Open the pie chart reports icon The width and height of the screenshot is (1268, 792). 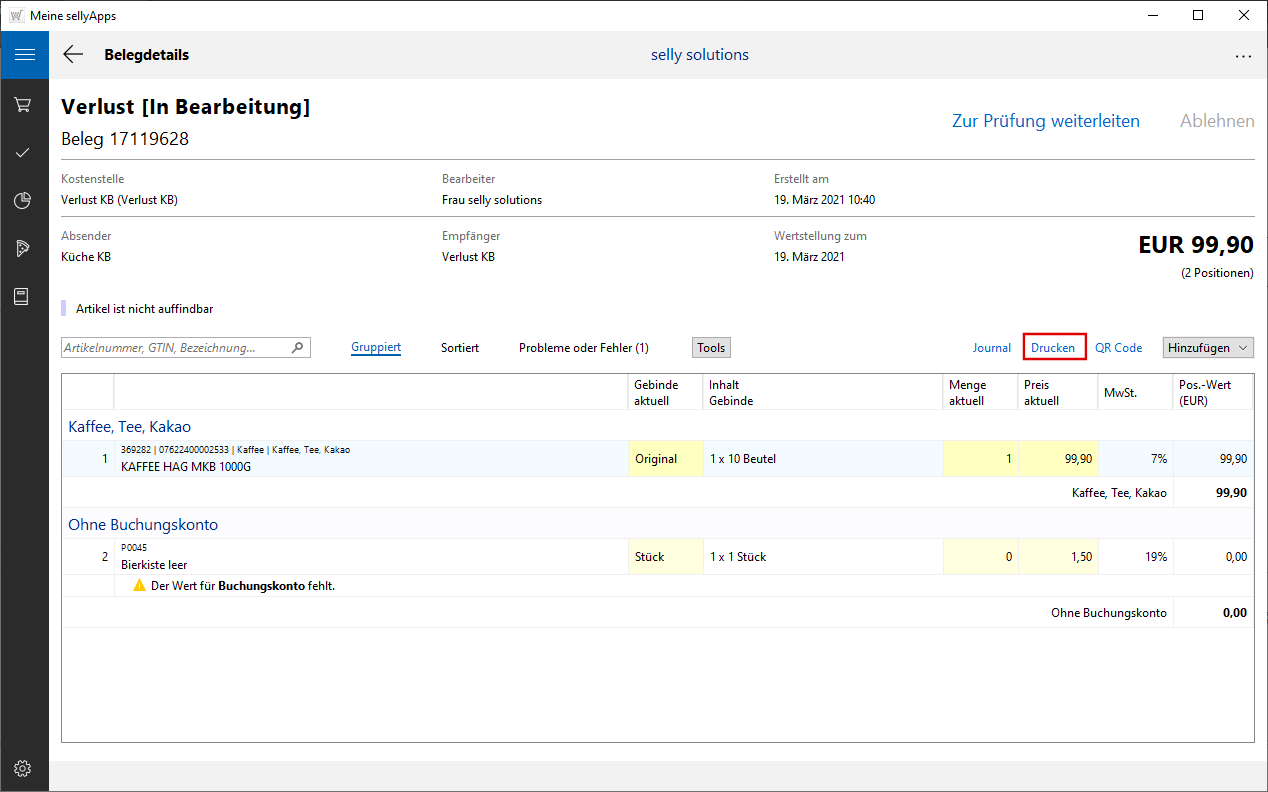click(x=23, y=200)
